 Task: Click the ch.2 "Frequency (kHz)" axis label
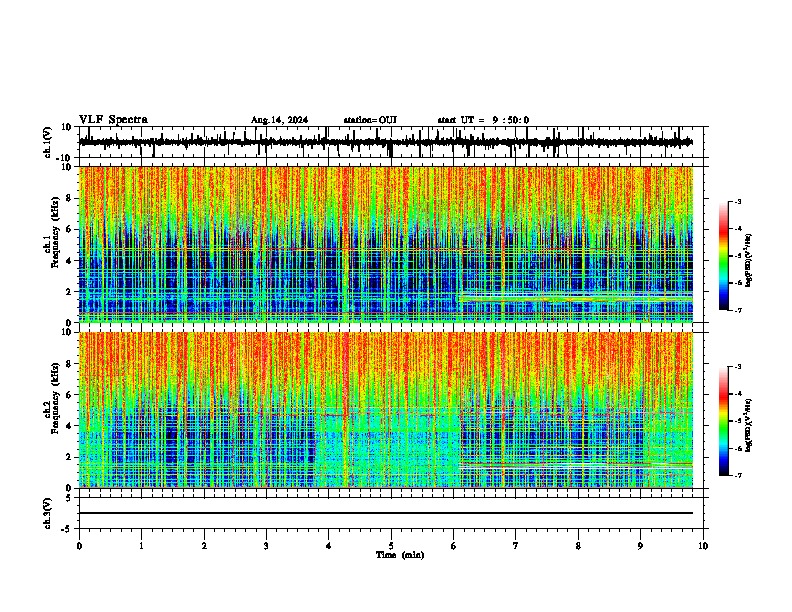pyautogui.click(x=55, y=397)
